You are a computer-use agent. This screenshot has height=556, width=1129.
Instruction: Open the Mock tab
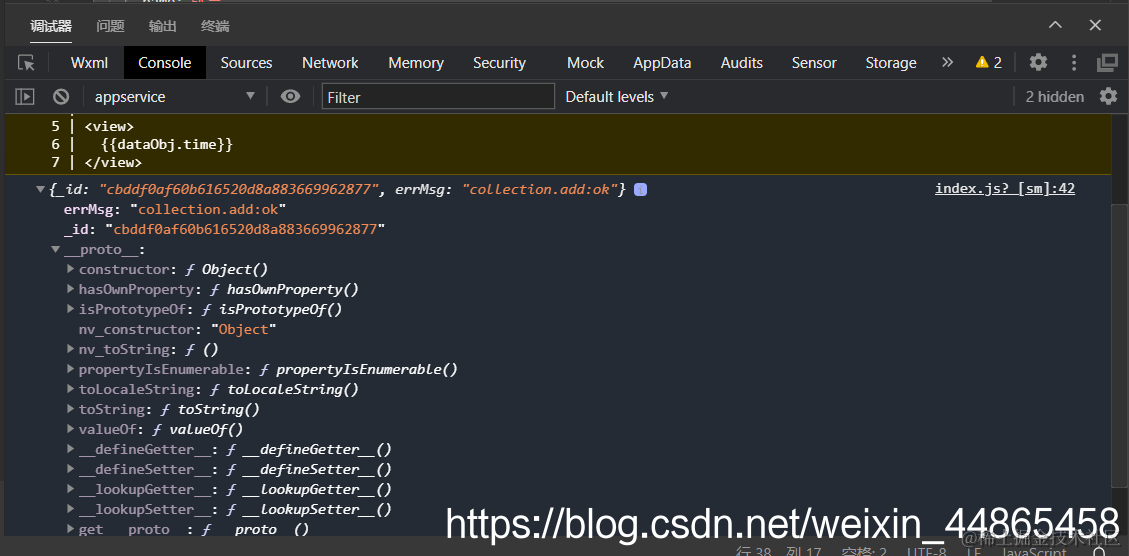(585, 63)
